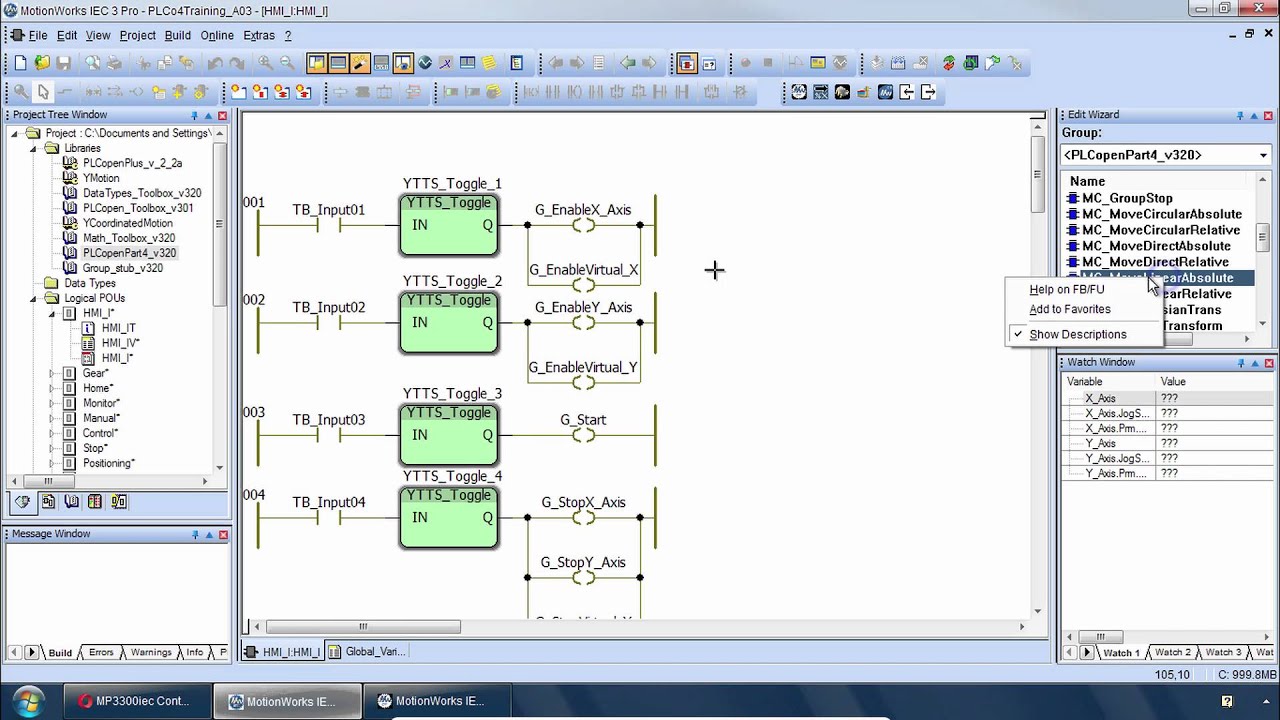The width and height of the screenshot is (1280, 720).
Task: Select Math_Toolbox_v320 library in tree
Action: click(129, 238)
